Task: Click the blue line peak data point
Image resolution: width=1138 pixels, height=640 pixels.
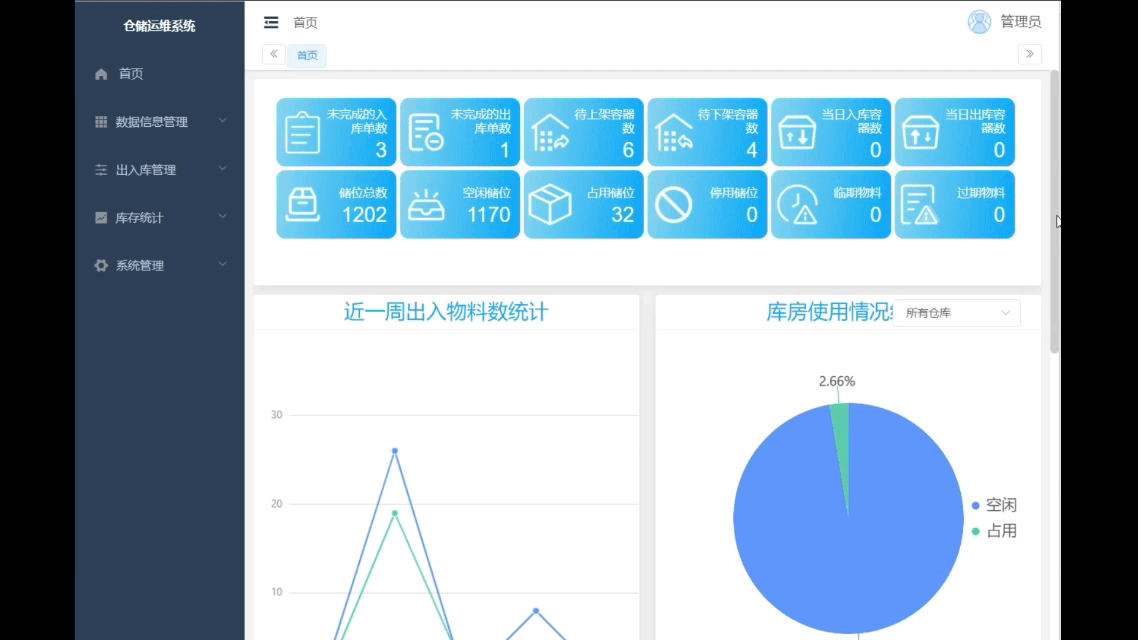Action: tap(395, 451)
